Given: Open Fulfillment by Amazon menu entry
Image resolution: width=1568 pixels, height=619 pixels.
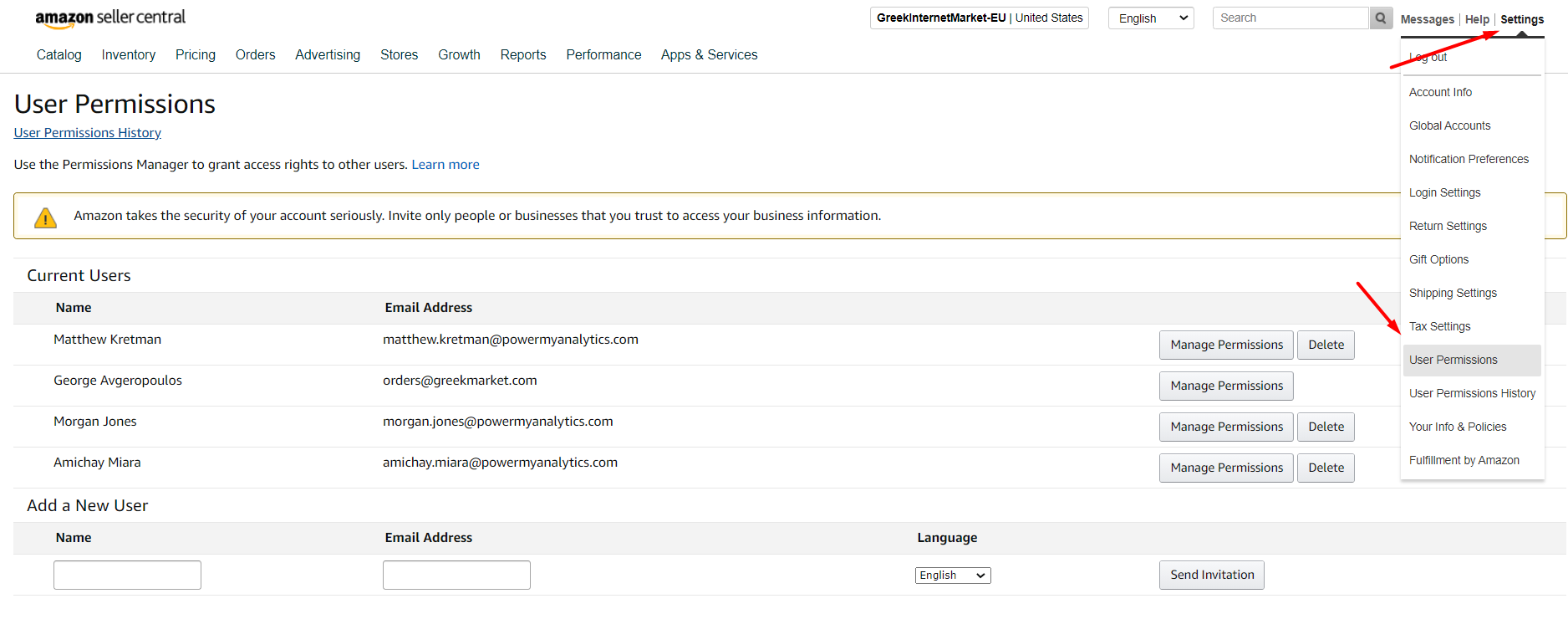Looking at the screenshot, I should pos(1464,460).
